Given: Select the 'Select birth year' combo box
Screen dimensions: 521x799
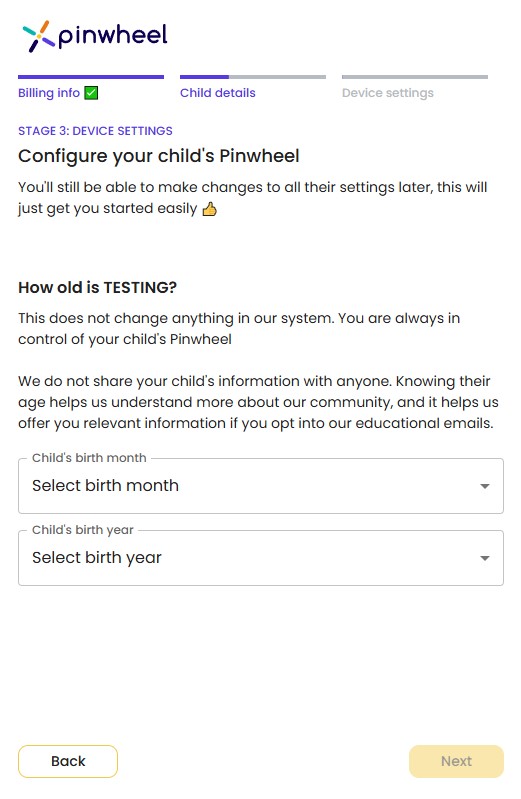Looking at the screenshot, I should 261,558.
